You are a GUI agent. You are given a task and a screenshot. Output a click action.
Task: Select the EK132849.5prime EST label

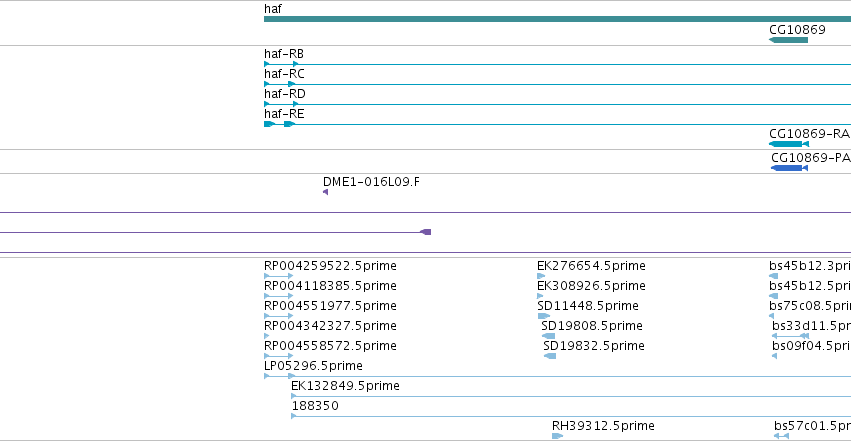coord(345,386)
